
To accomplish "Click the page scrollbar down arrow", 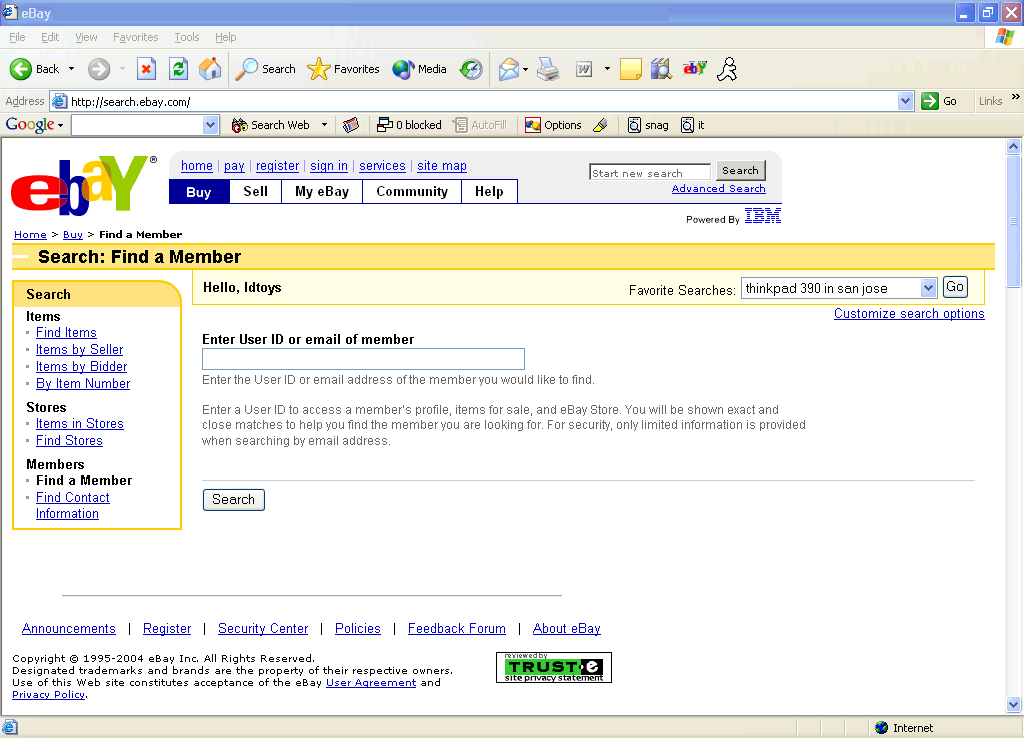I will [1014, 704].
